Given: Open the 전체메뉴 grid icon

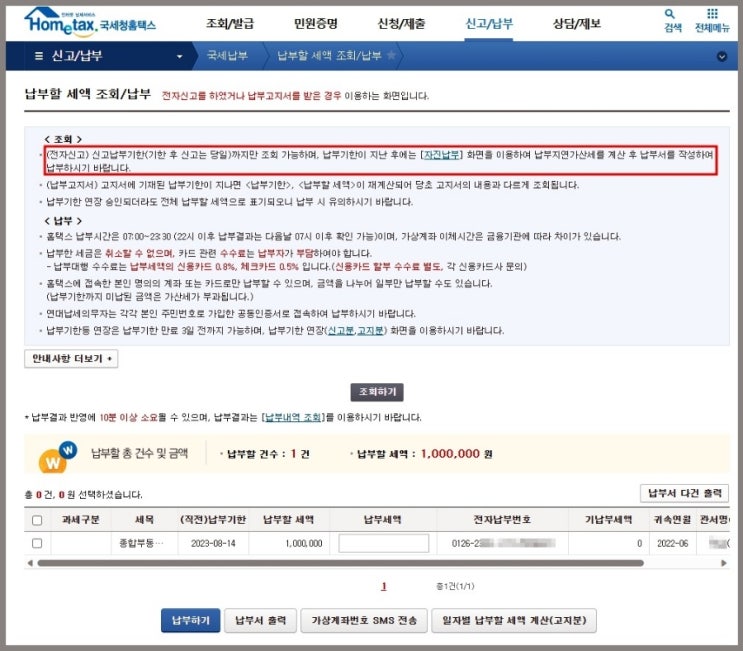Looking at the screenshot, I should pyautogui.click(x=712, y=21).
